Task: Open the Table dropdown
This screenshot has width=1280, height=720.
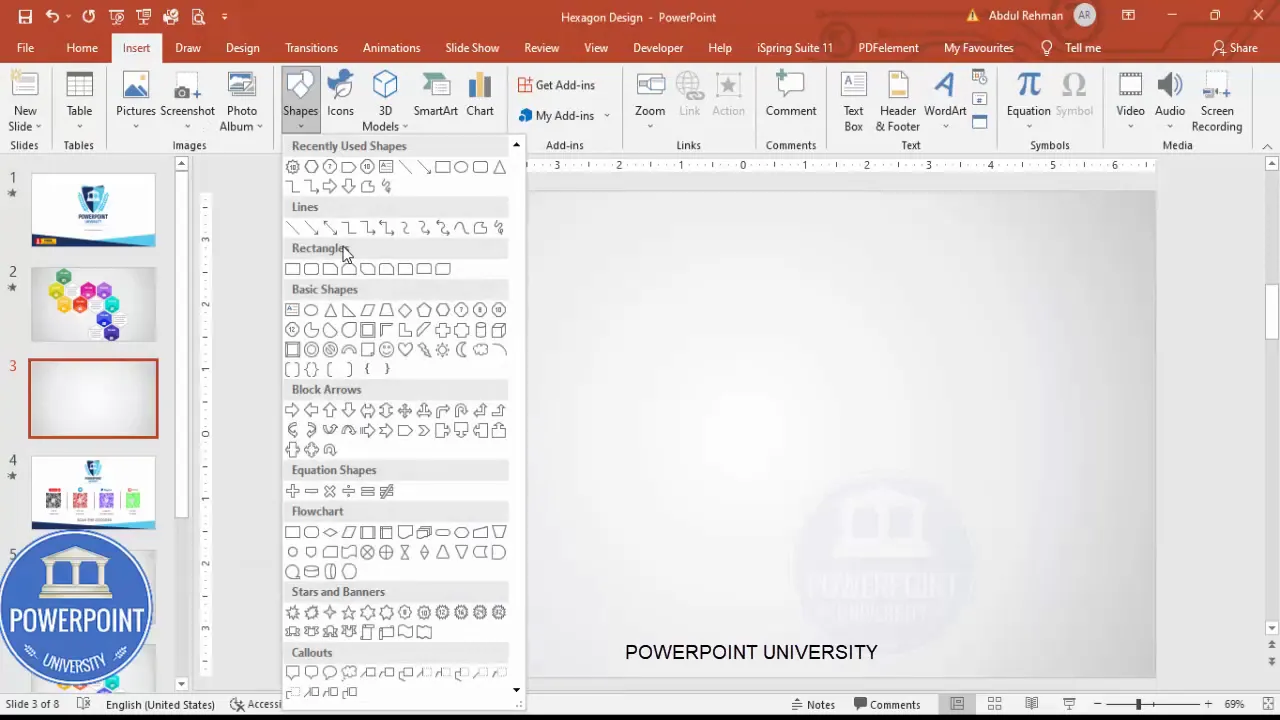Action: [79, 100]
